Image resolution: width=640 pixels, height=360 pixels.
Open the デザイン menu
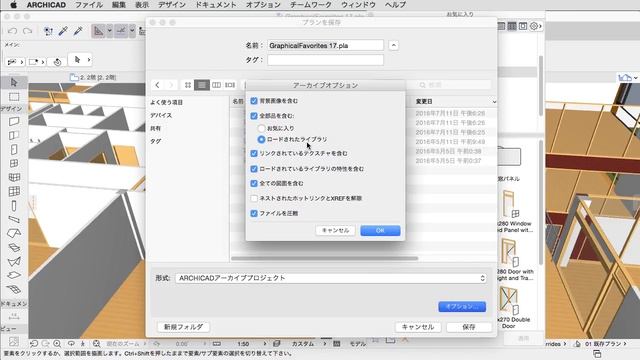pyautogui.click(x=172, y=5)
